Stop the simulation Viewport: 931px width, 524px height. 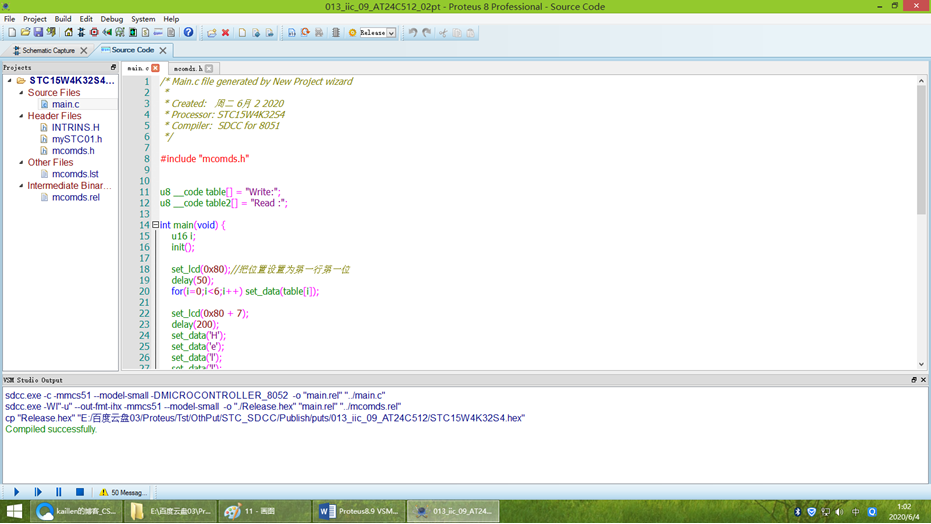(x=80, y=492)
